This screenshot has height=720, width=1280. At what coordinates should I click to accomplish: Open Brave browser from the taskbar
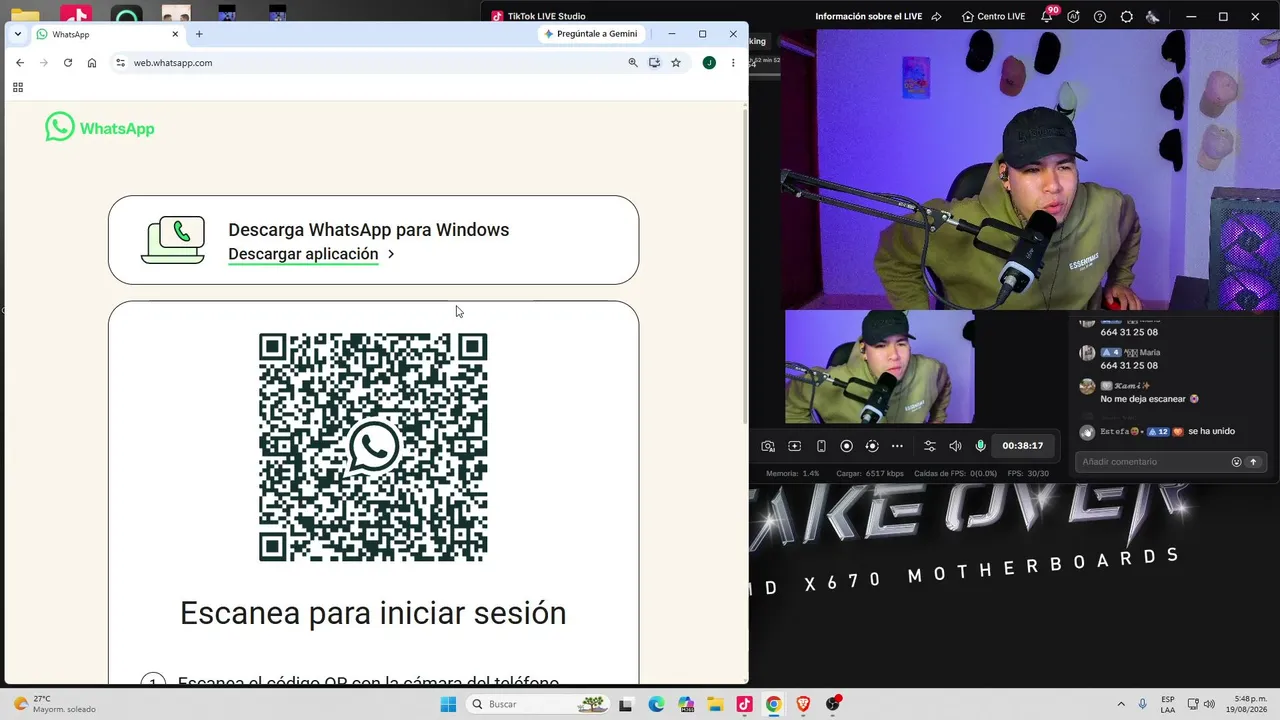(x=803, y=704)
